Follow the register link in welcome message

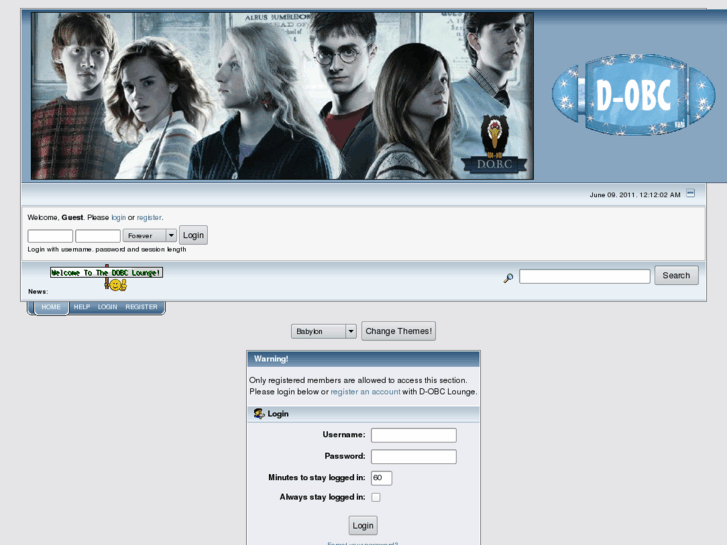(149, 218)
